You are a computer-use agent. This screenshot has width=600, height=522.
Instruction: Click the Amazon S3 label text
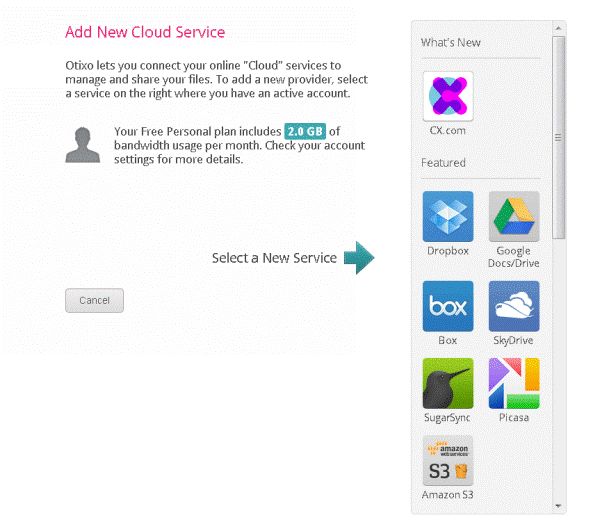(447, 495)
